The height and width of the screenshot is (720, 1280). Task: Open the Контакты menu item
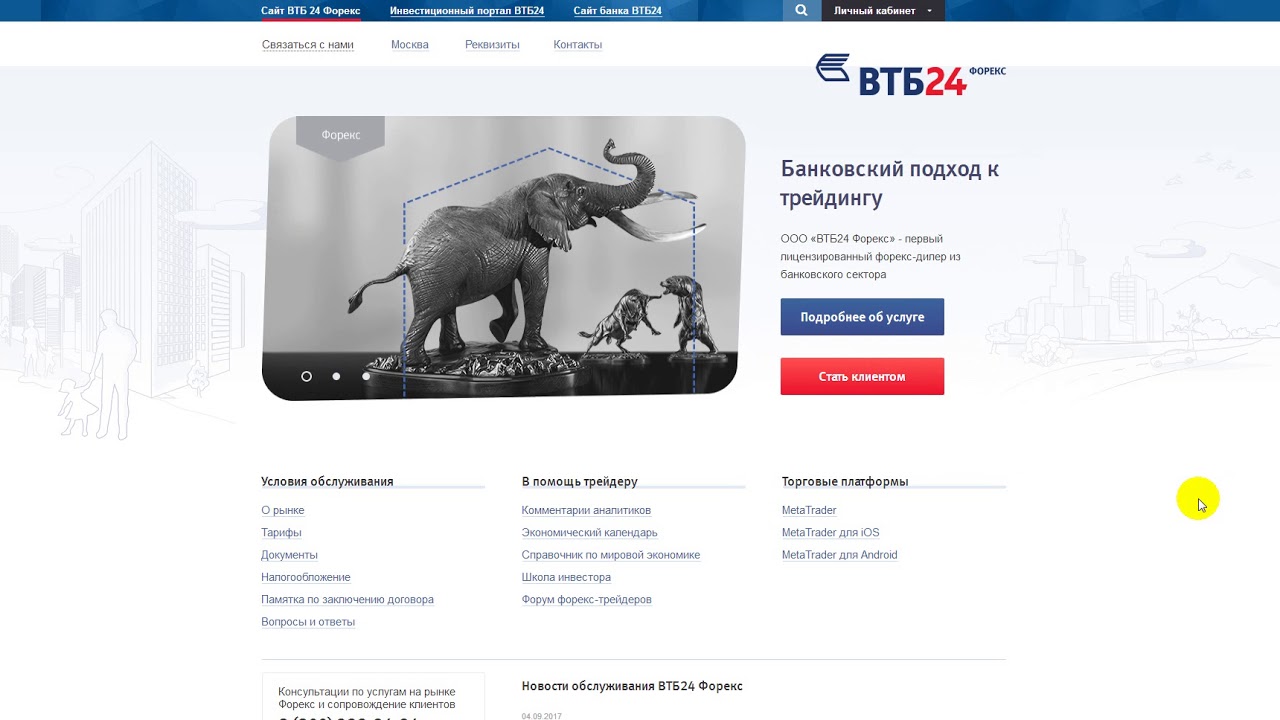pyautogui.click(x=578, y=45)
